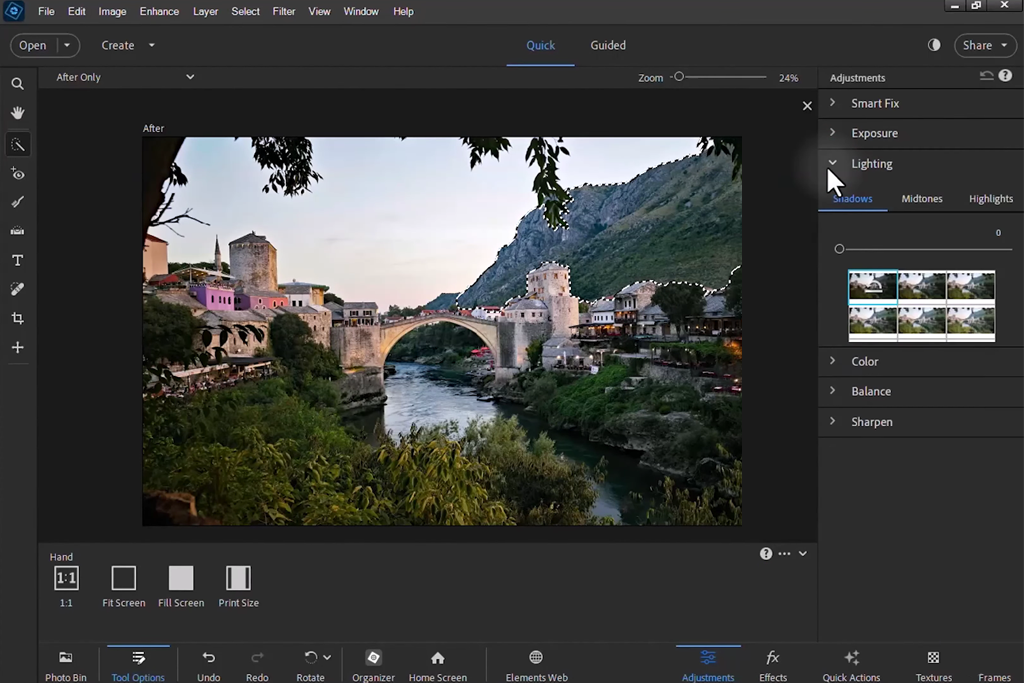1024x683 pixels.
Task: Select the Hand tool in the toolbox
Action: point(18,113)
